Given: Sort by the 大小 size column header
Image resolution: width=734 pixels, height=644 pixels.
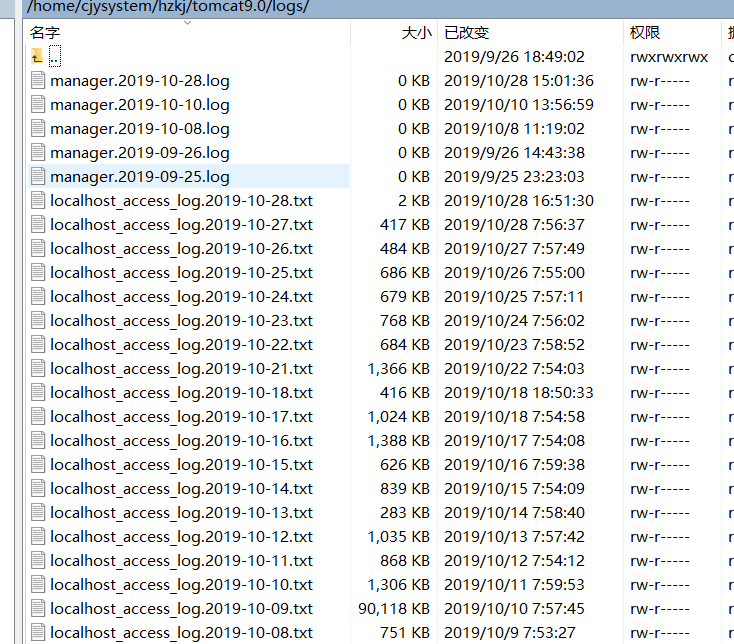Looking at the screenshot, I should pos(415,32).
